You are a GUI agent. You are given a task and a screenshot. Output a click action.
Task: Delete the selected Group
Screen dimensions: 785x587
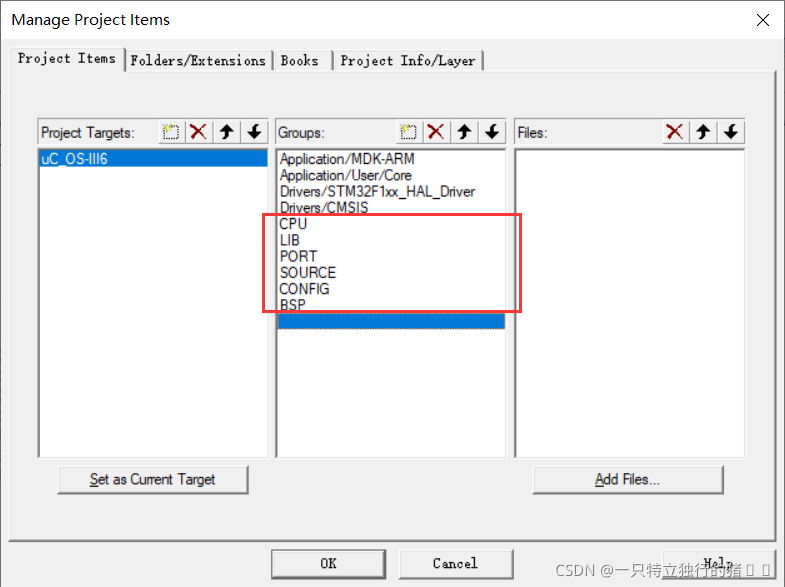coord(436,132)
